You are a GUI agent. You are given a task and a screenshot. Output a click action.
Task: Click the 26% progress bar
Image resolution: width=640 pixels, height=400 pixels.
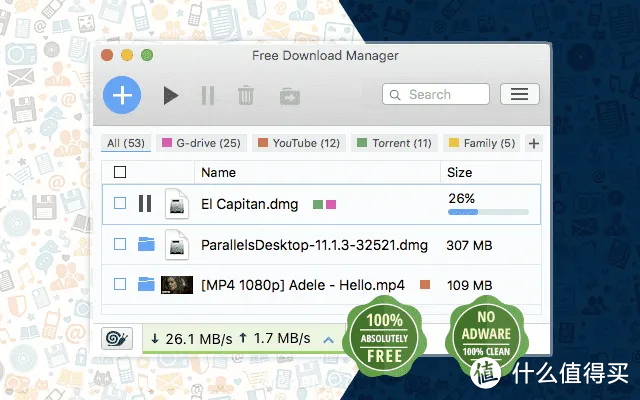(488, 212)
